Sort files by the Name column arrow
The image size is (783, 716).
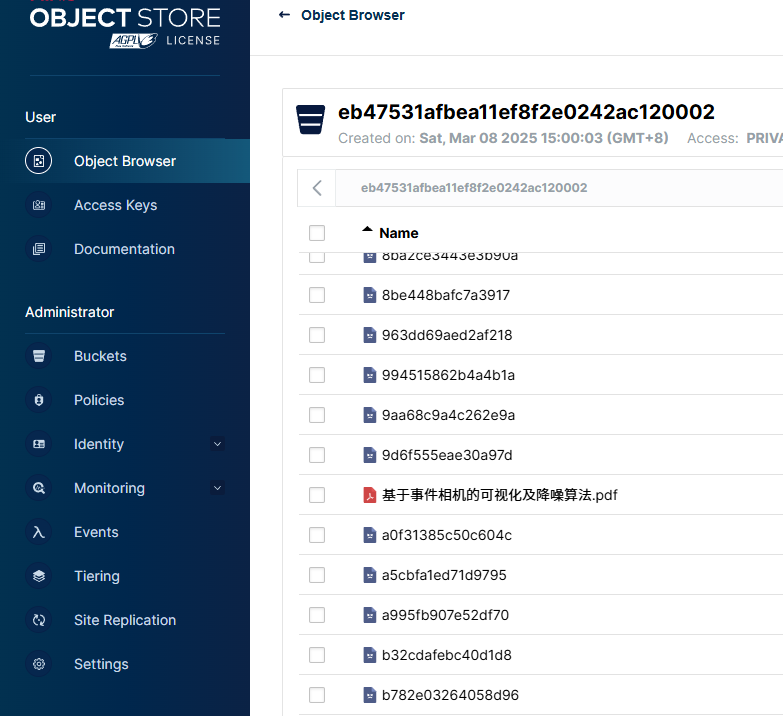click(368, 229)
